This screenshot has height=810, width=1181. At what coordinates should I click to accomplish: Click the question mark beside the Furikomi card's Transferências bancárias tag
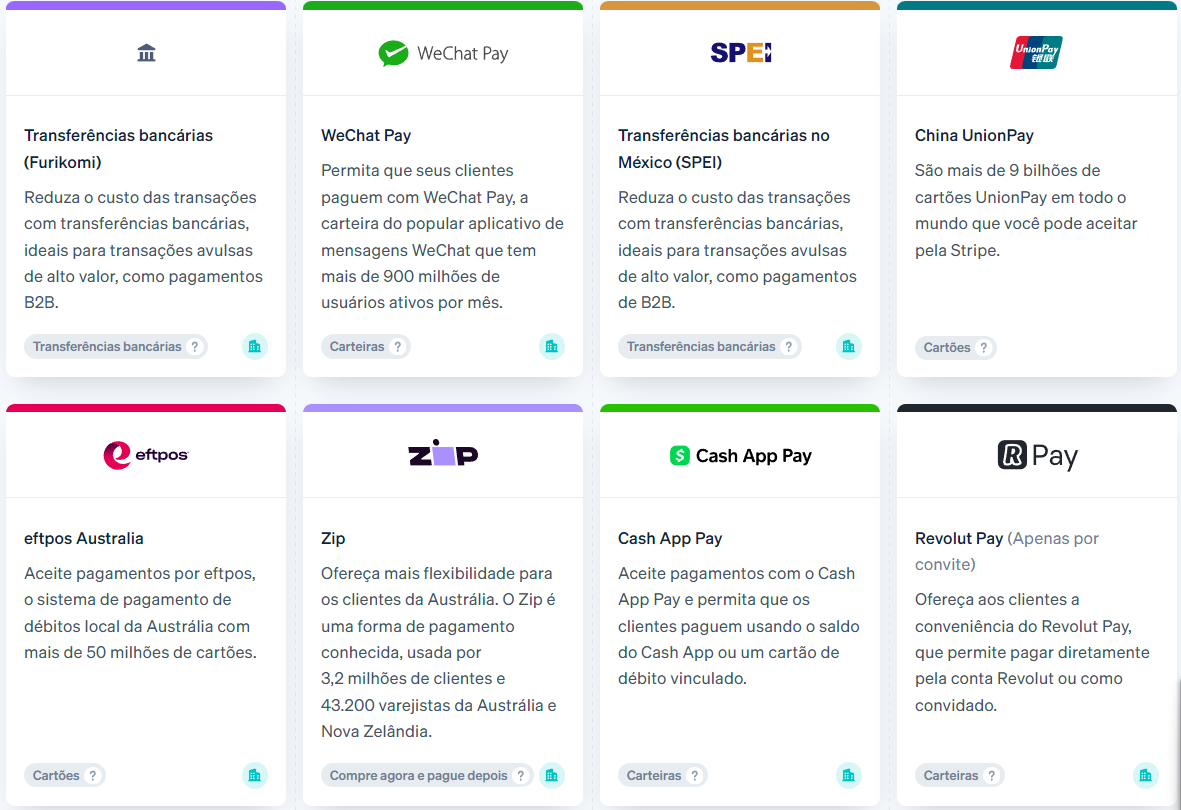pos(194,347)
